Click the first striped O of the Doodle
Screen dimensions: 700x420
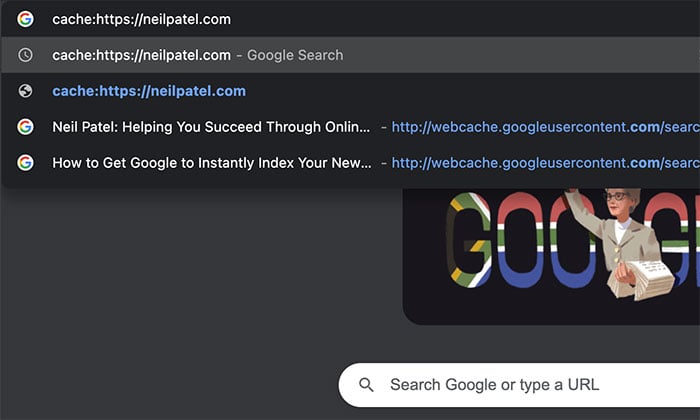(520, 240)
